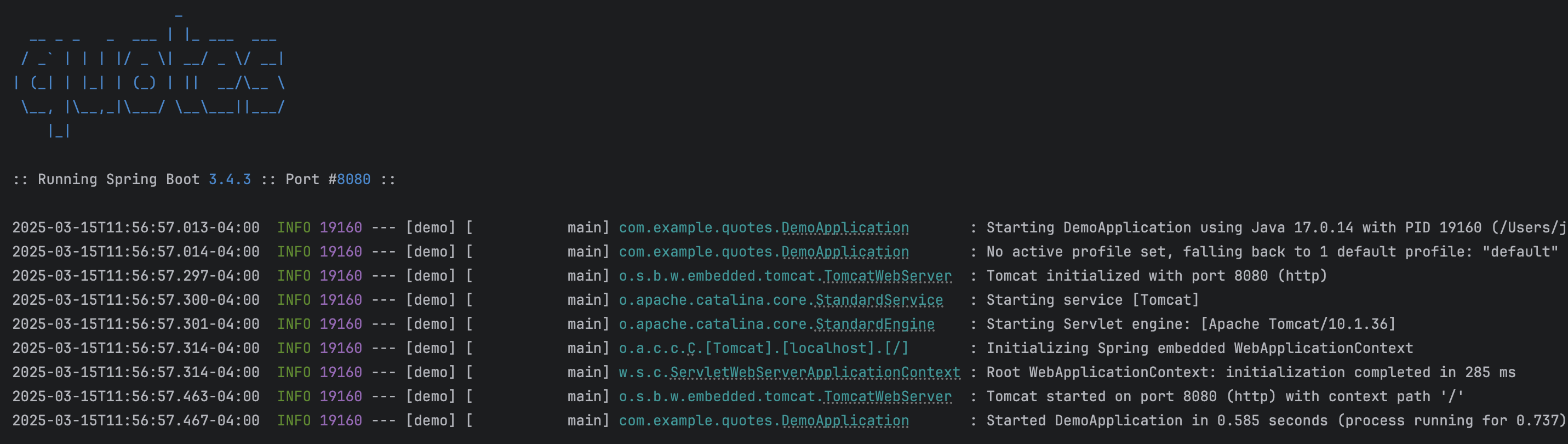
Task: Open the ServletWebServerApplicationContext class link
Action: pyautogui.click(x=815, y=372)
